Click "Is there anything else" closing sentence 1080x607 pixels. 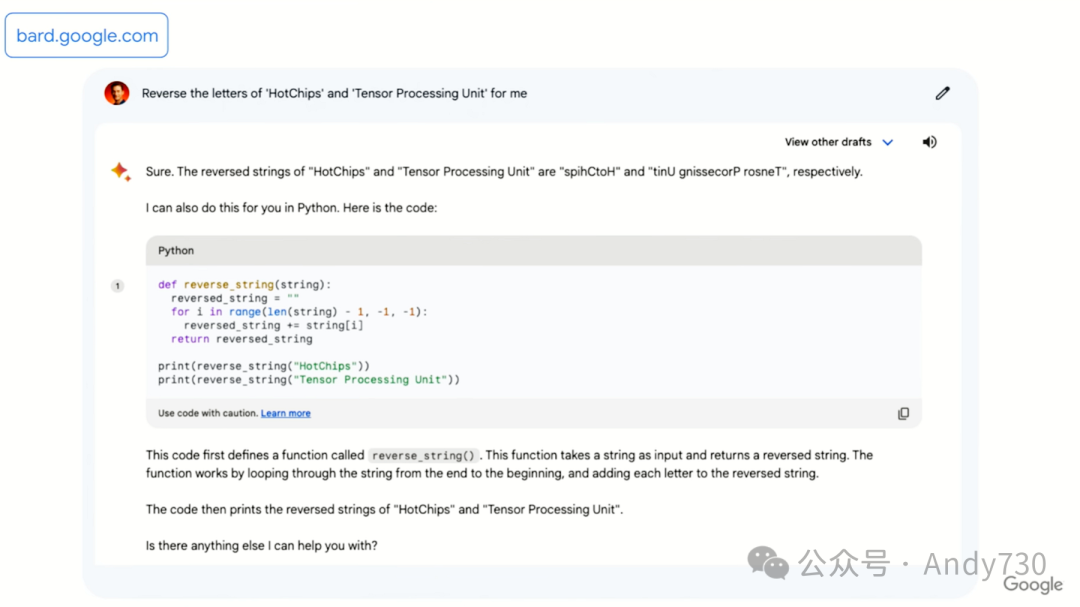click(x=261, y=546)
